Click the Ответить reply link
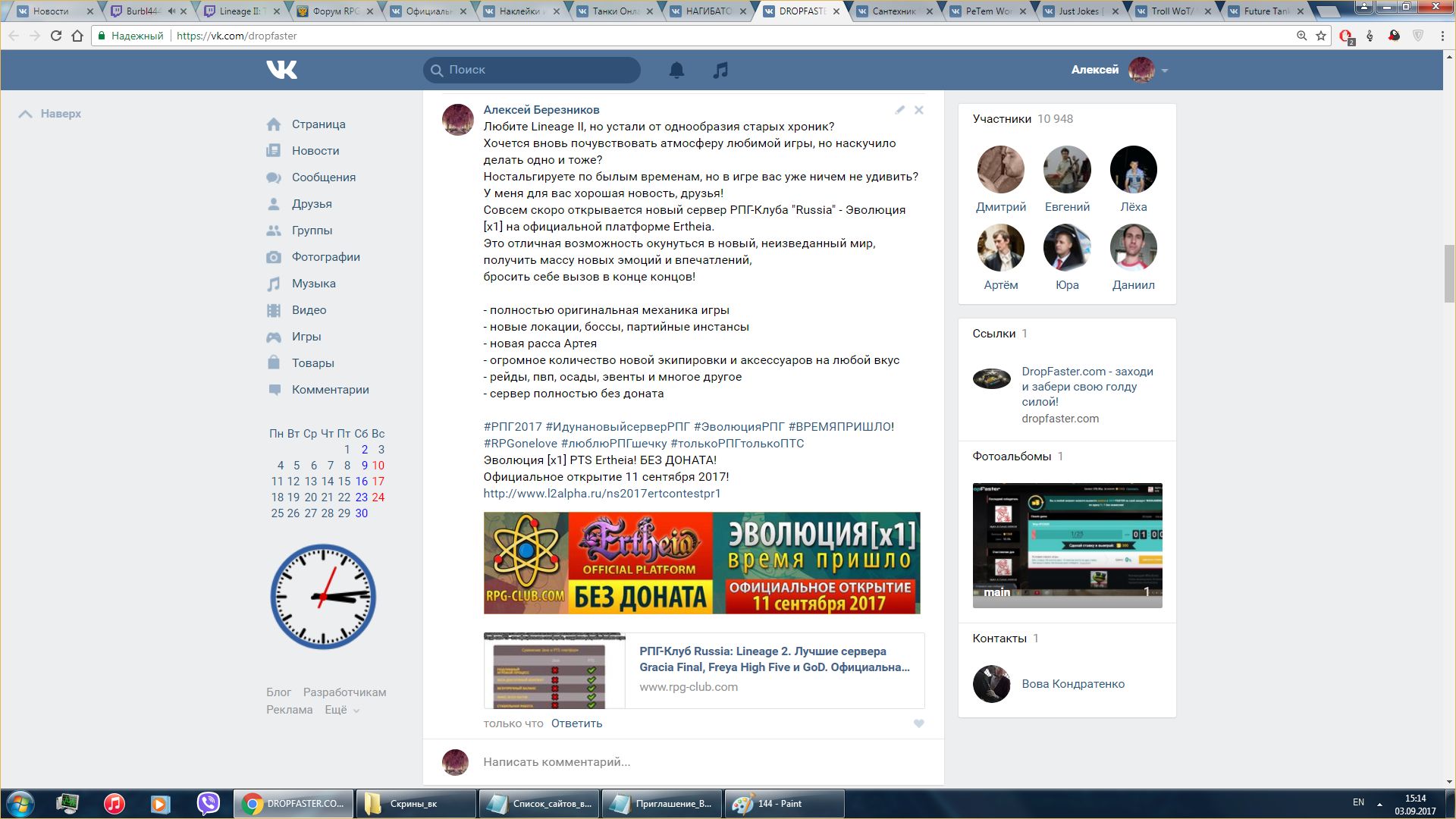This screenshot has height=819, width=1456. point(577,723)
